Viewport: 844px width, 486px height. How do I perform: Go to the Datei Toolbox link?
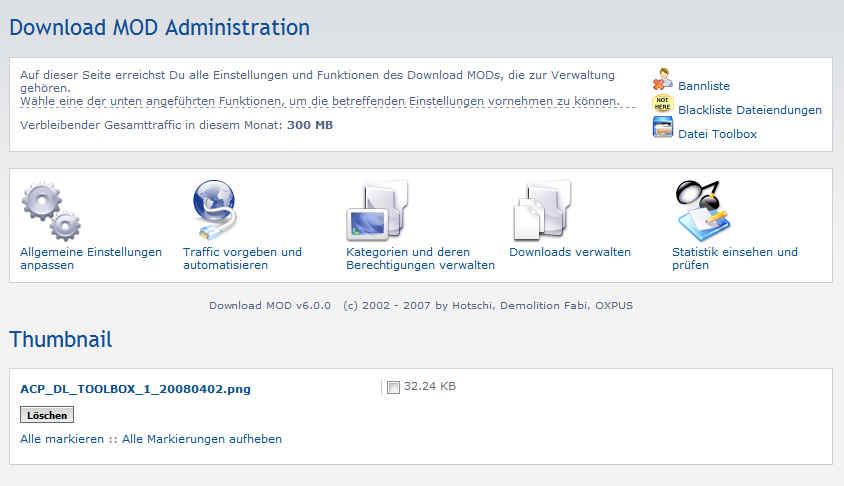pos(717,134)
